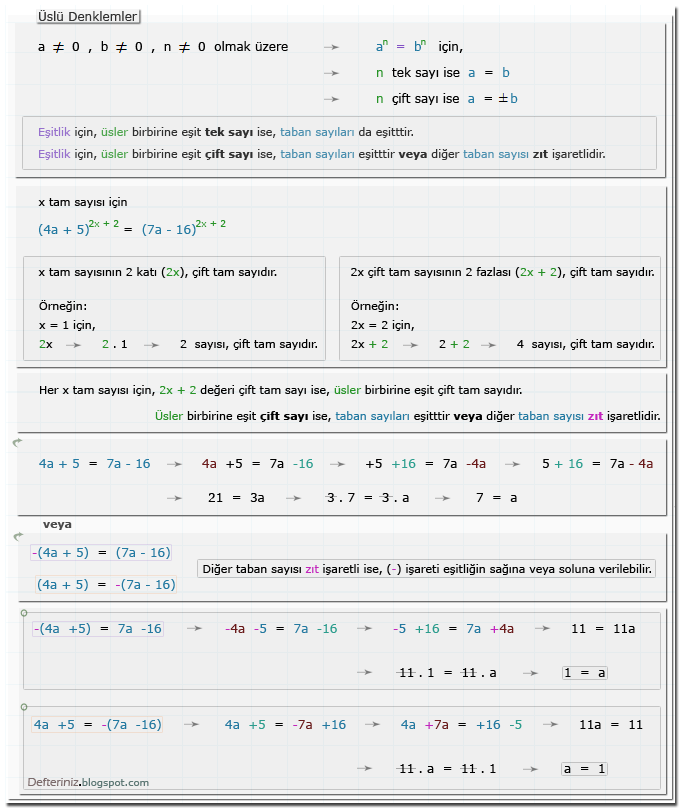The height and width of the screenshot is (808, 680).
Task: Click the note starting "Diğer taban sayısı zıt işaretli ise"
Action: (427, 569)
